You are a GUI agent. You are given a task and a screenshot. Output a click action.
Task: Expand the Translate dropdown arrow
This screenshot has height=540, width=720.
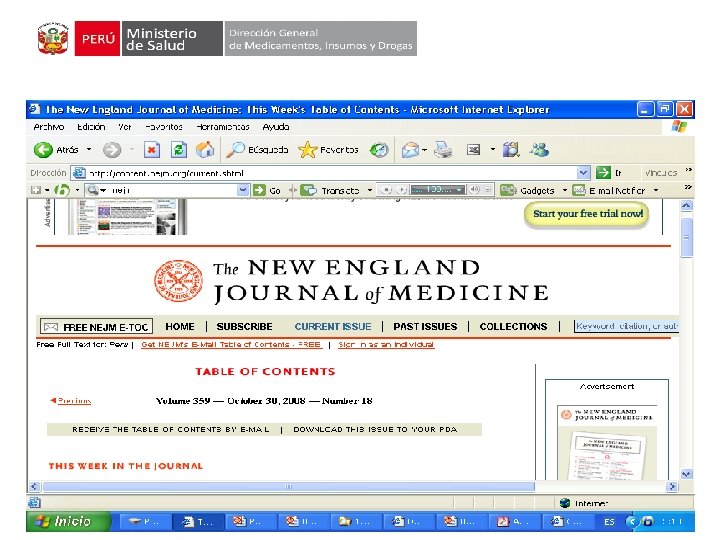pyautogui.click(x=370, y=190)
